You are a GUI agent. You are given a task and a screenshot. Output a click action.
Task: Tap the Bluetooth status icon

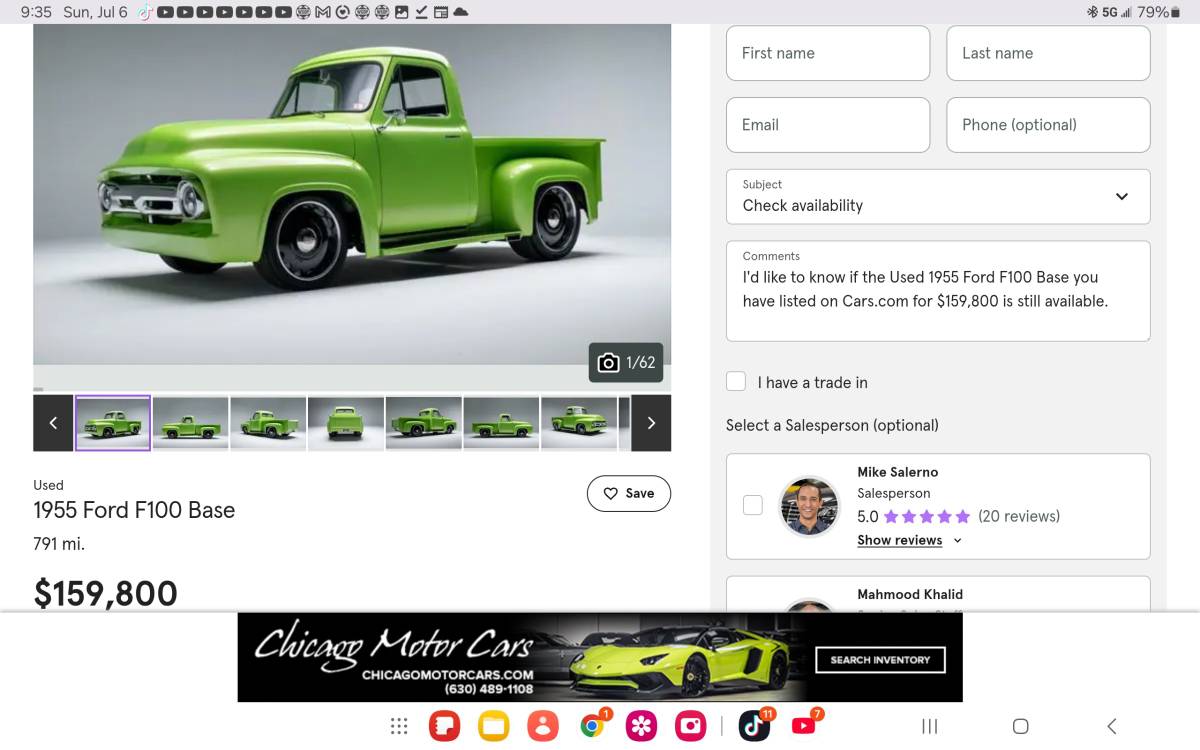pyautogui.click(x=1092, y=12)
